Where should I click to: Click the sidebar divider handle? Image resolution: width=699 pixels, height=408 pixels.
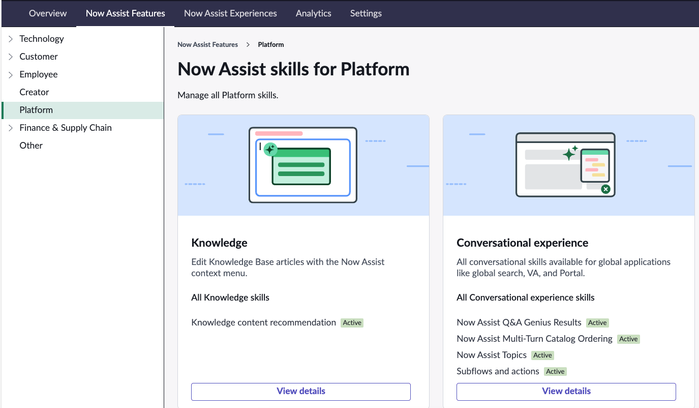(164, 218)
